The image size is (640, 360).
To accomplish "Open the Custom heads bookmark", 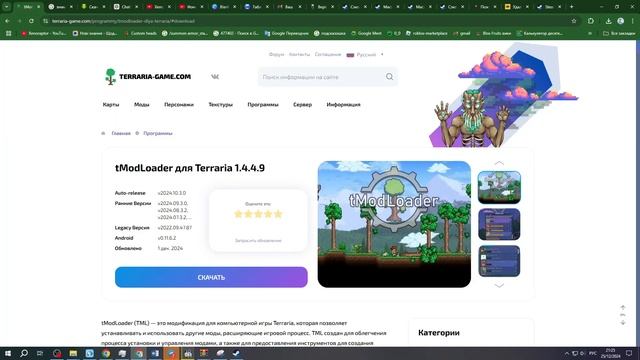I will tap(140, 33).
